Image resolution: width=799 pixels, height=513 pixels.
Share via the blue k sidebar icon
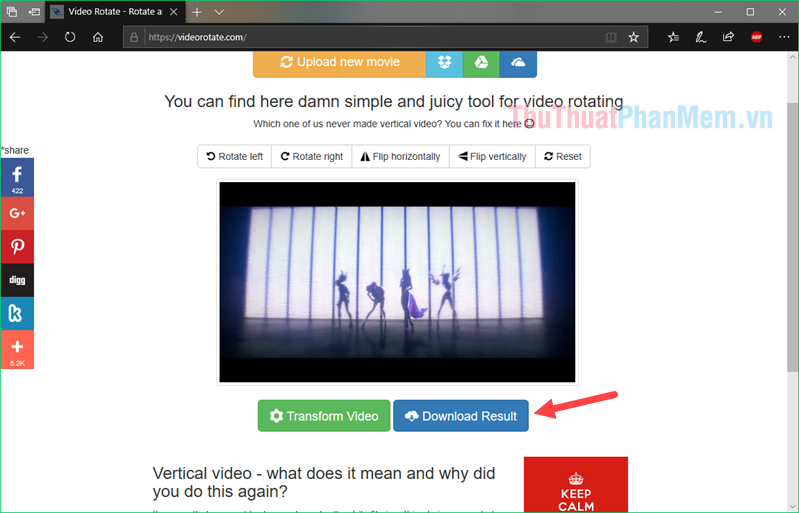17,313
